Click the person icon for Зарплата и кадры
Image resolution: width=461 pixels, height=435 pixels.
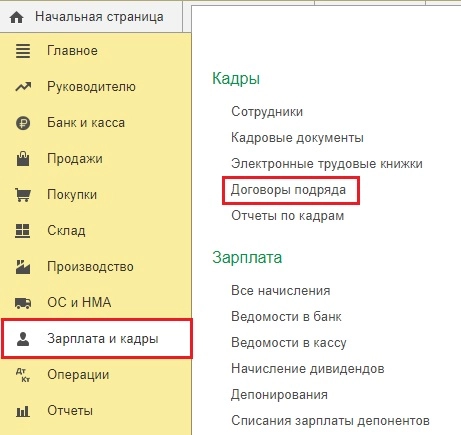(x=23, y=339)
